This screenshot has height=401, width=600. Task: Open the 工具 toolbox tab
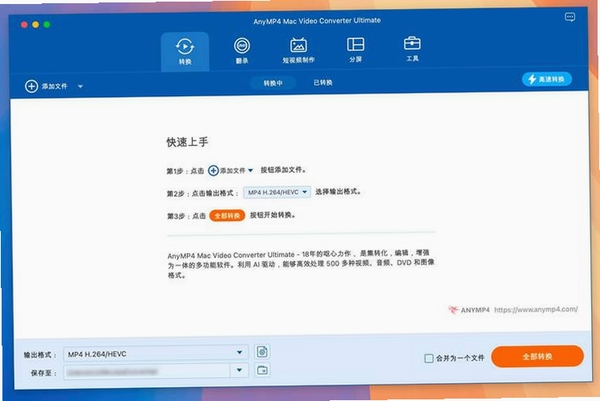tap(412, 49)
